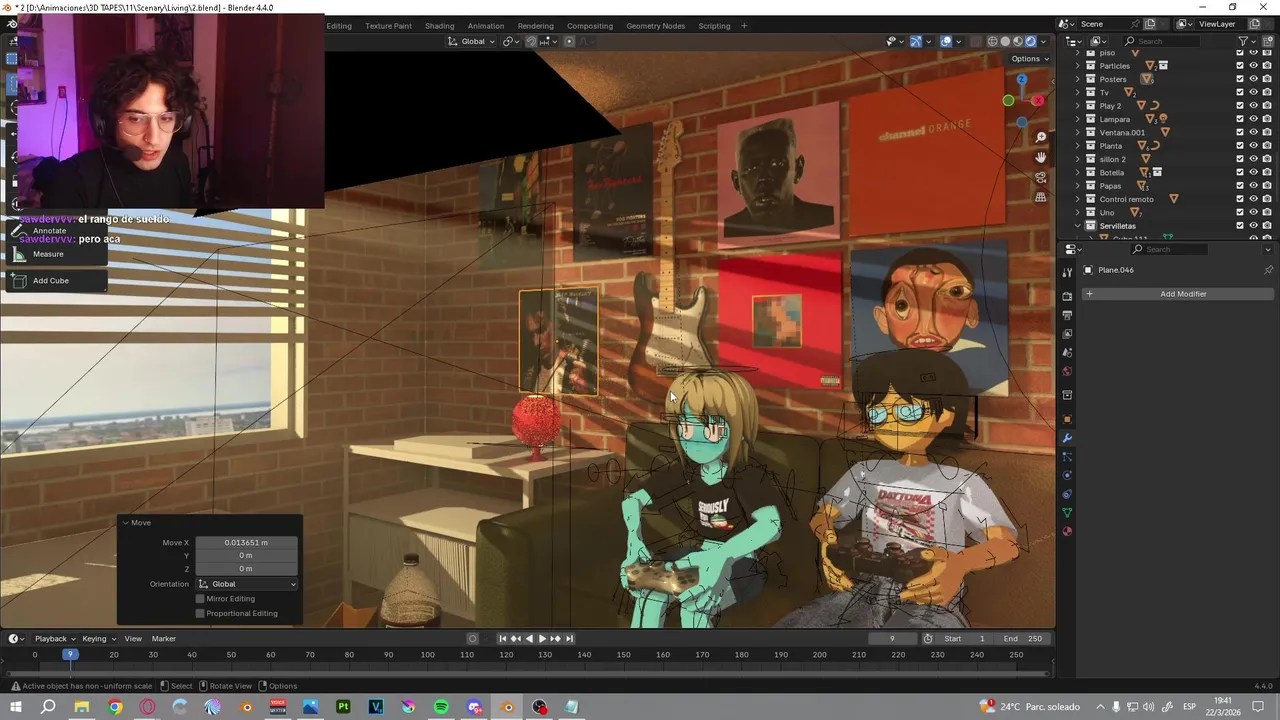Click the Move X value field
This screenshot has height=720, width=1280.
tap(246, 543)
